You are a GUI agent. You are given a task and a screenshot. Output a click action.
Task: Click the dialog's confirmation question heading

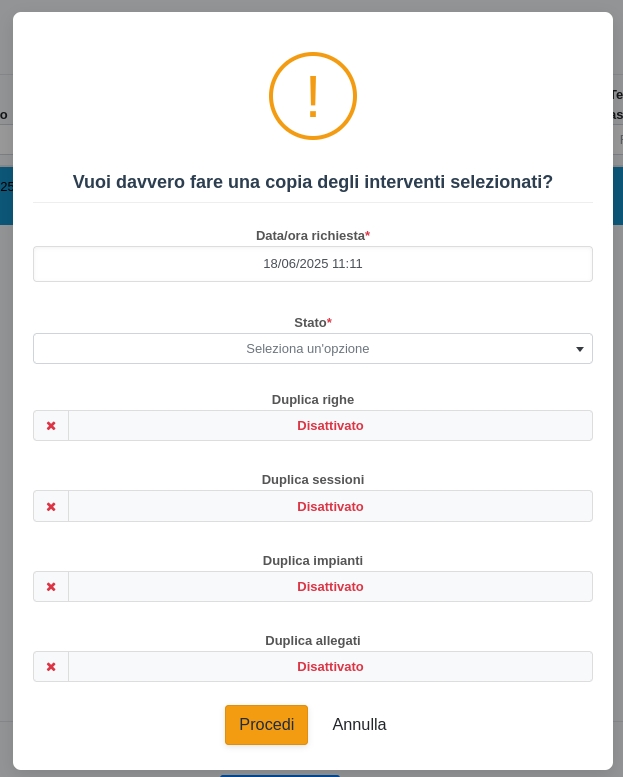point(313,182)
